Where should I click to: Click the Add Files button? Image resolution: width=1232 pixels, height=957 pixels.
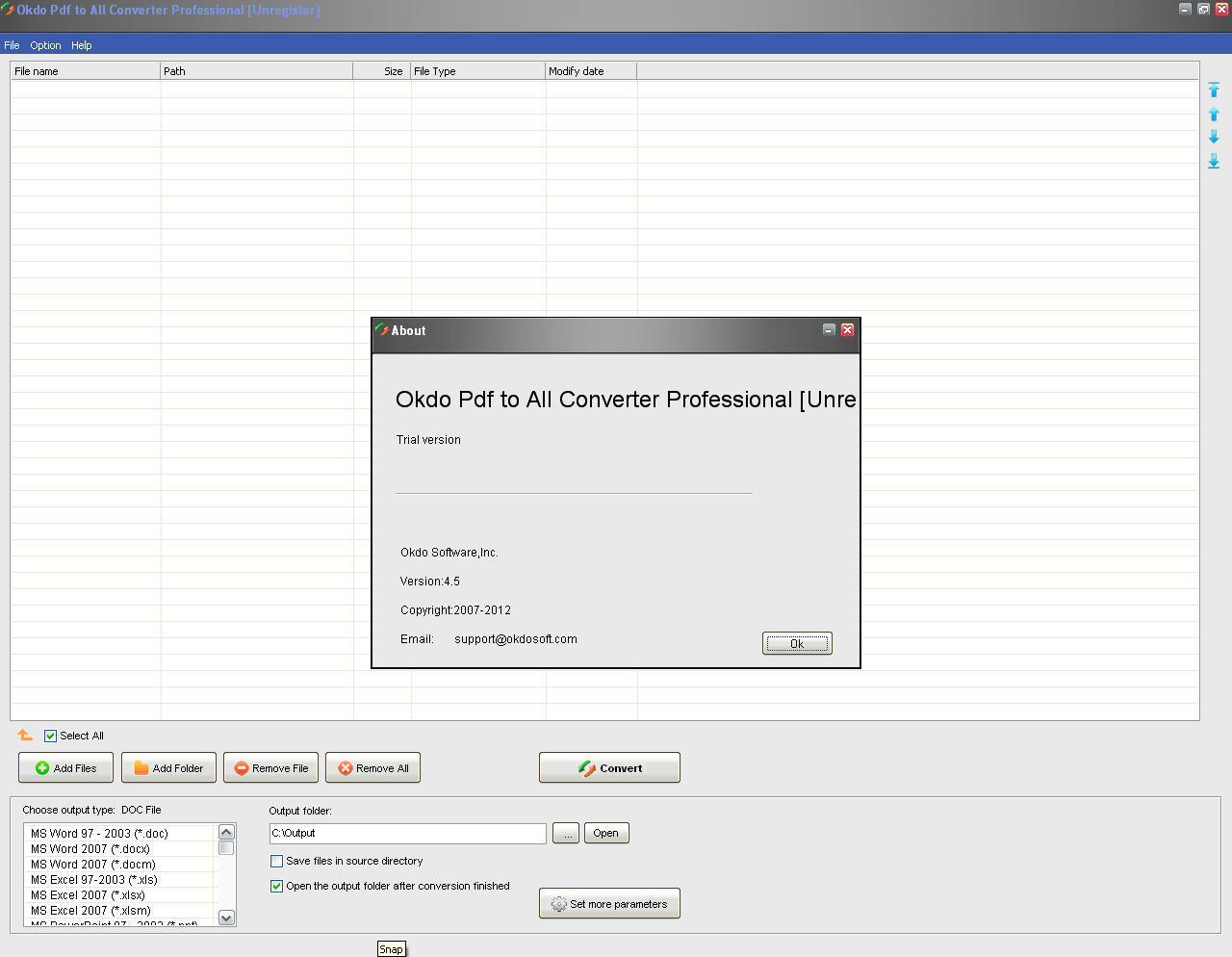pos(65,768)
